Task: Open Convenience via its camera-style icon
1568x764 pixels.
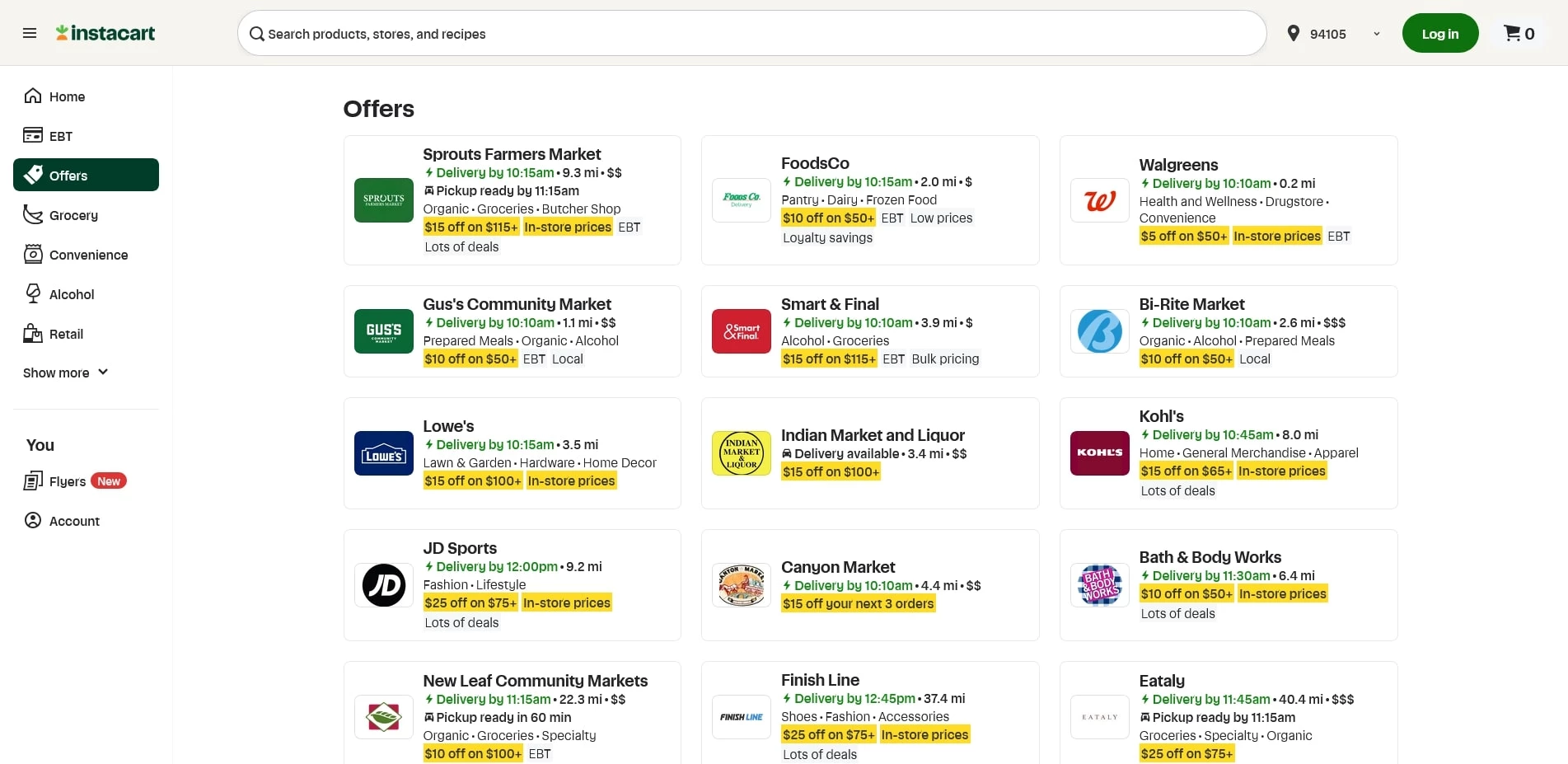Action: point(33,254)
